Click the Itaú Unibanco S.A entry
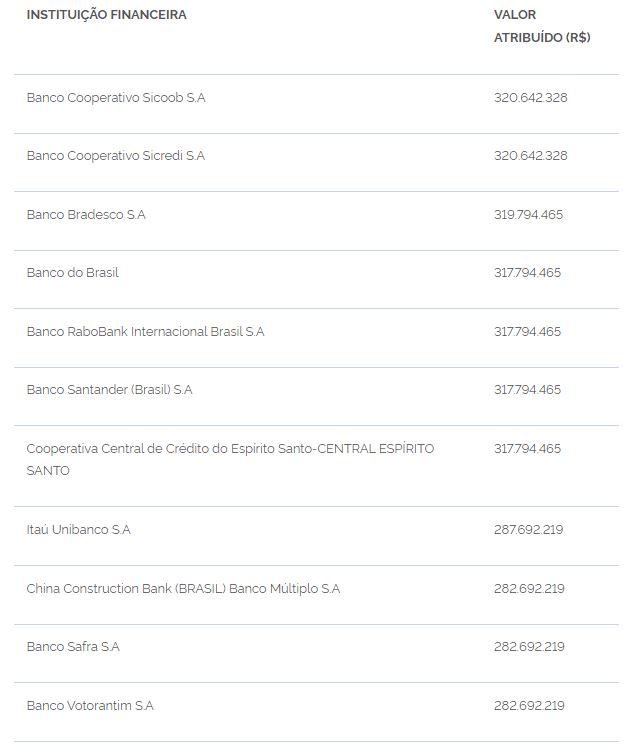Viewport: 630px width, 746px height. pyautogui.click(x=79, y=530)
